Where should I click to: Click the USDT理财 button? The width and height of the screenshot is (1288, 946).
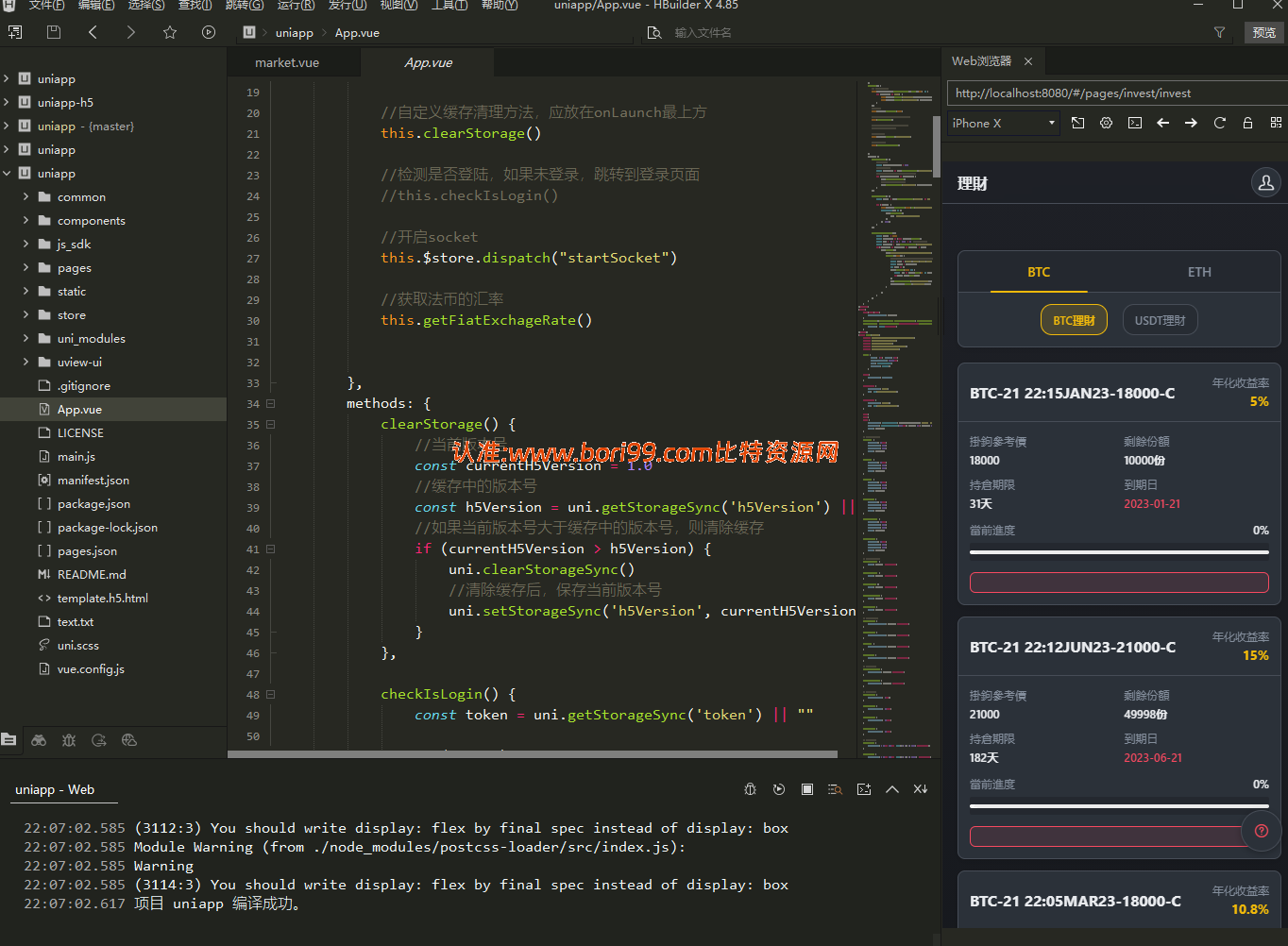coord(1161,320)
